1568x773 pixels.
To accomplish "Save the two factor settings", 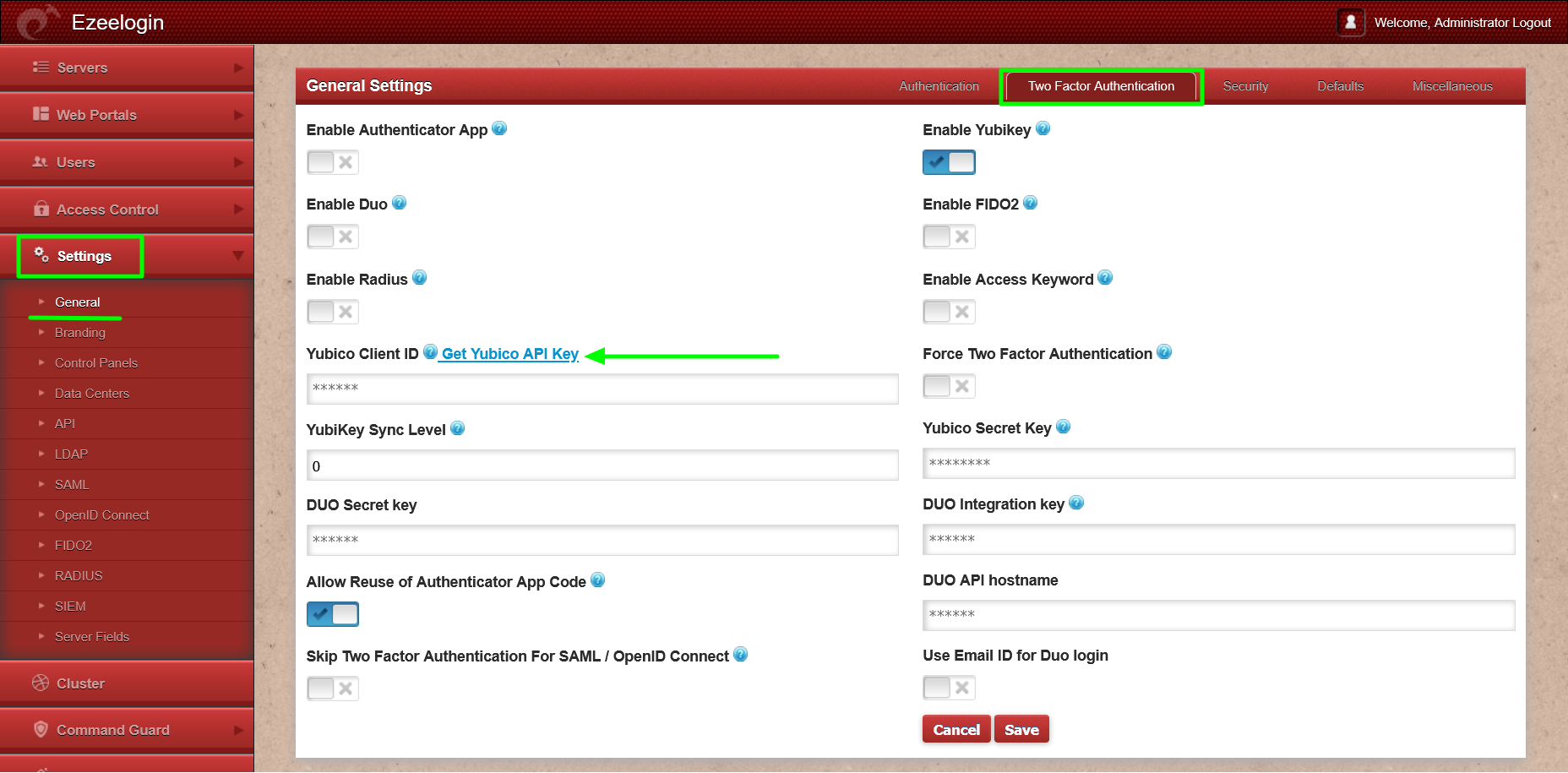I will click(x=1021, y=730).
